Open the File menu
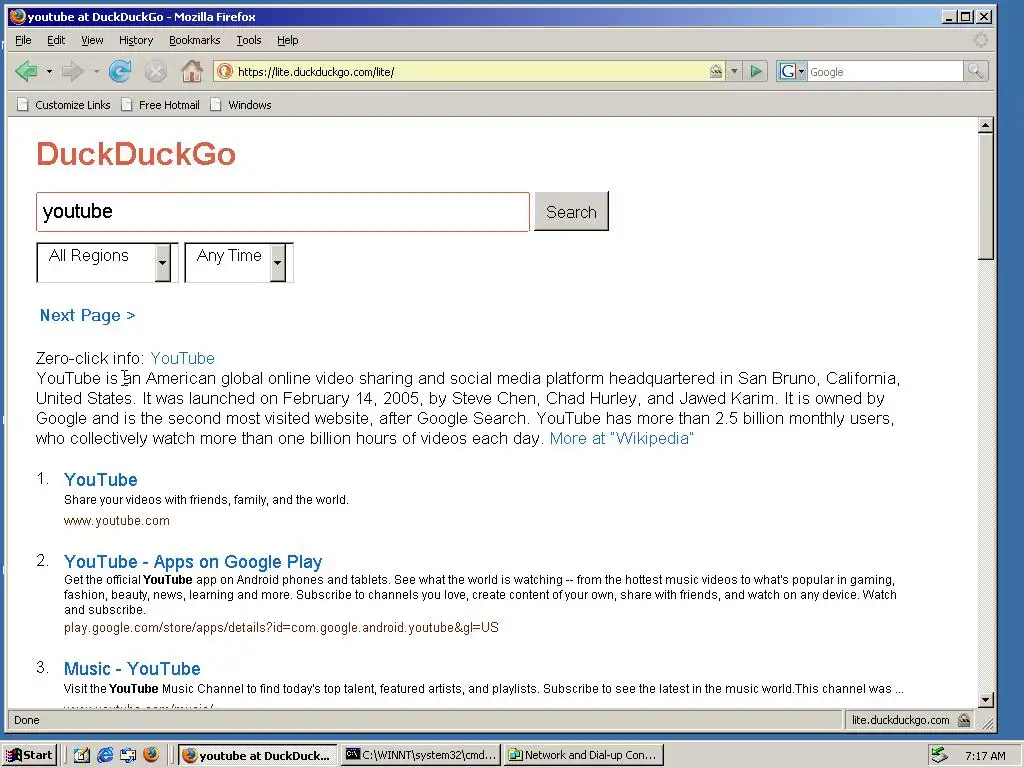 (23, 40)
